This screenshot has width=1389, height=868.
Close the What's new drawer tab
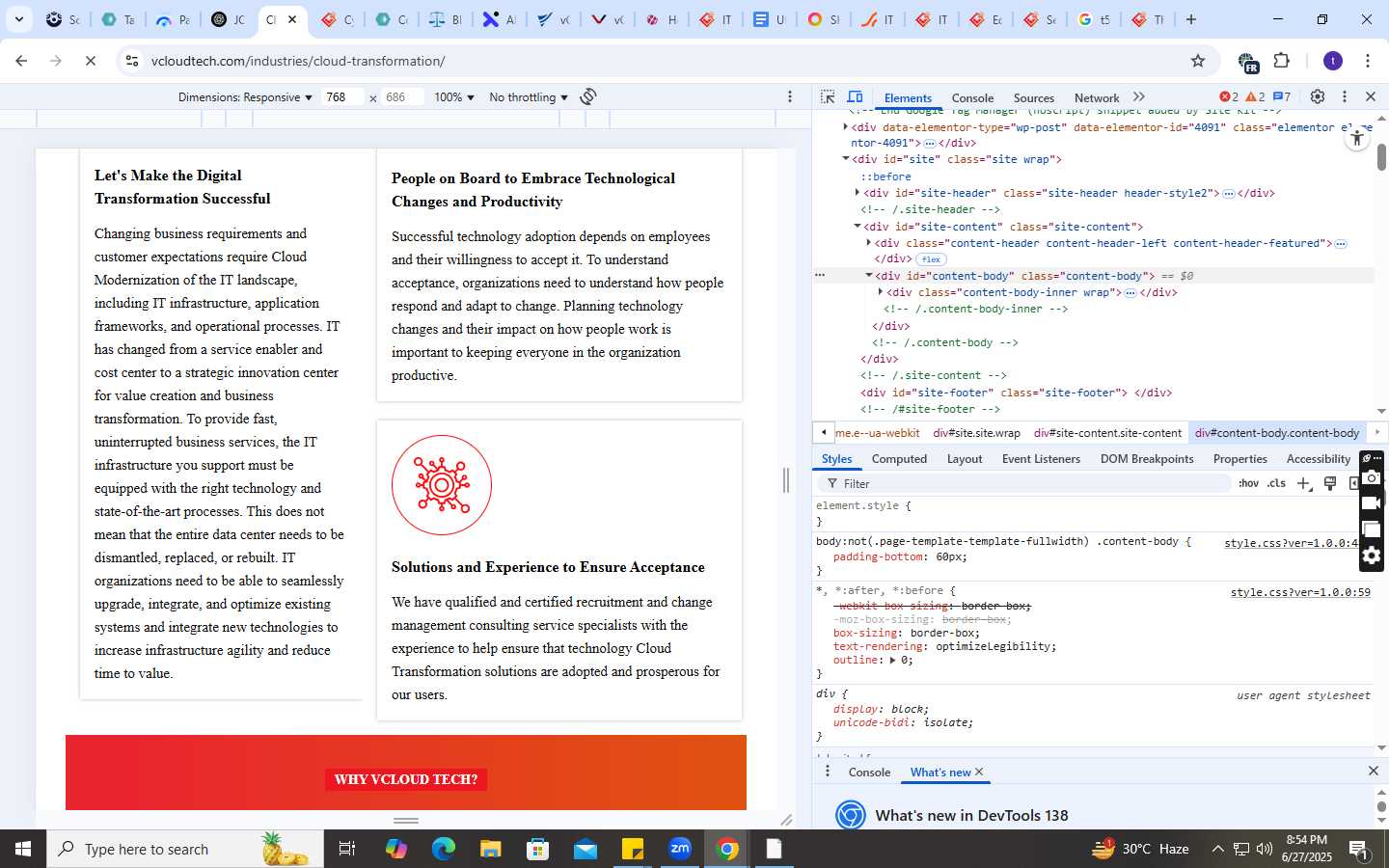(x=979, y=772)
